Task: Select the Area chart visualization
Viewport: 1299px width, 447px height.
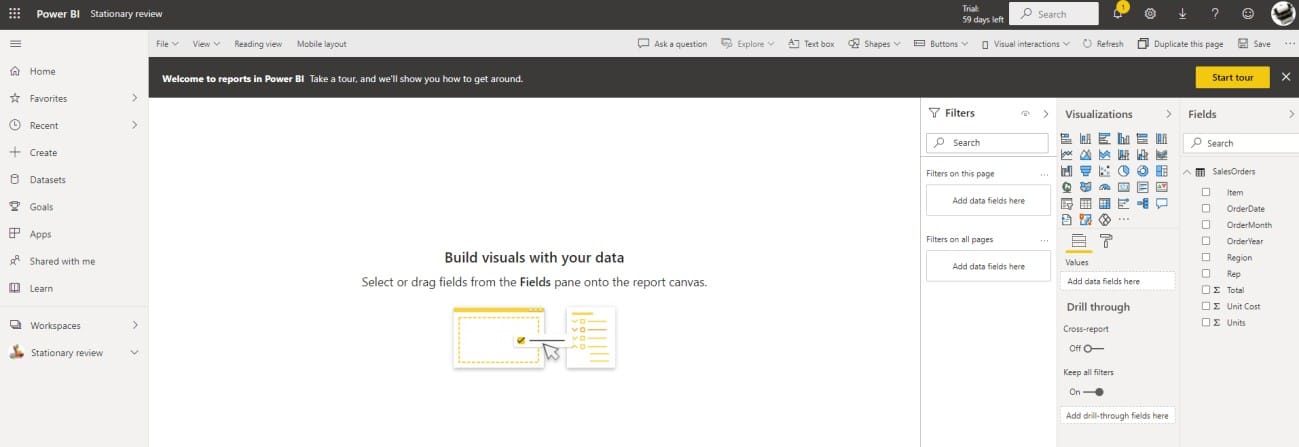Action: click(1085, 154)
